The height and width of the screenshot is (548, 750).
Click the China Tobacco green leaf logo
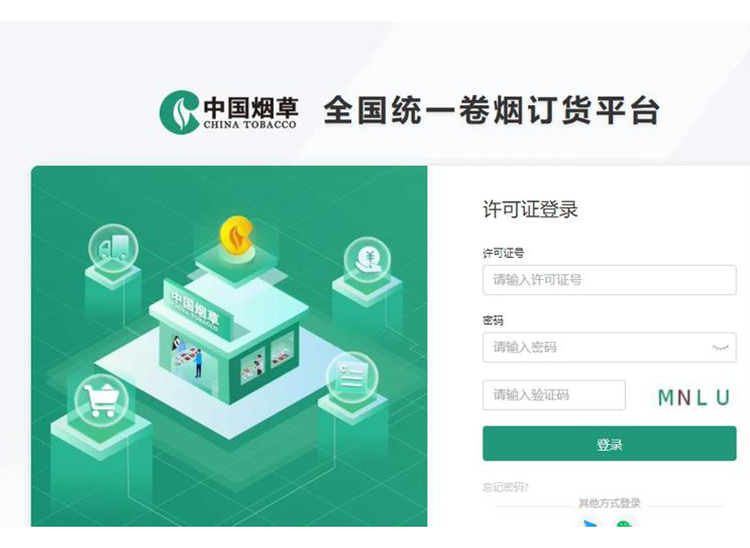pos(179,112)
